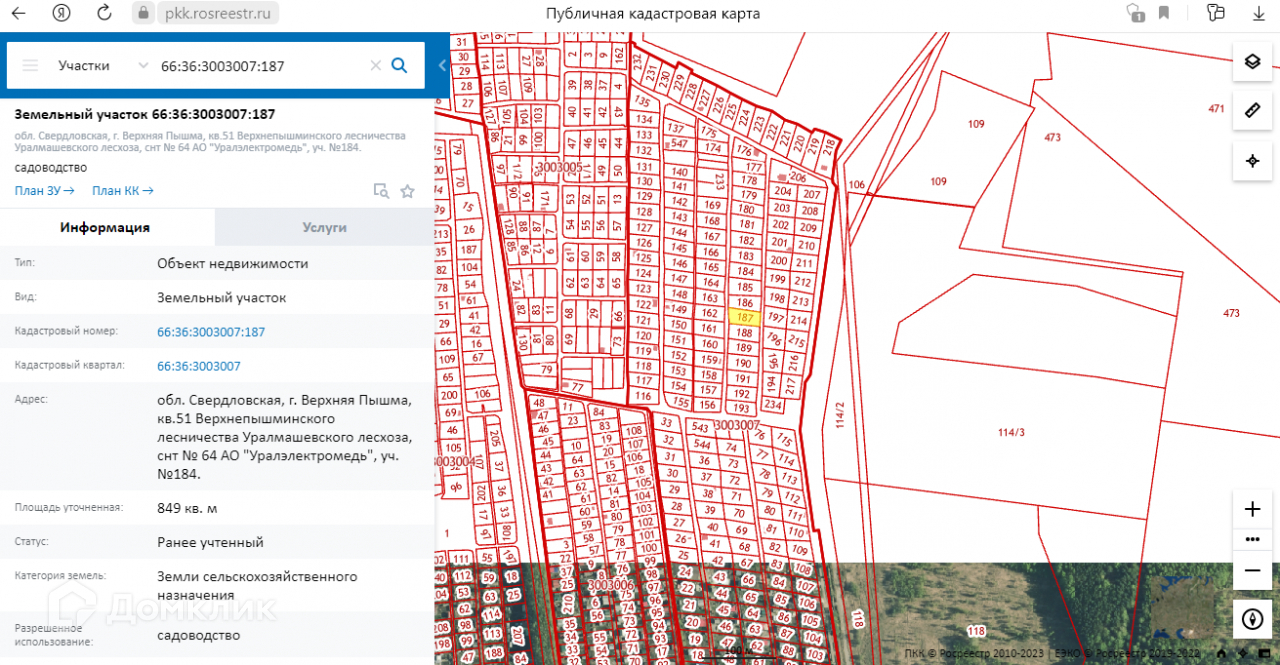The height and width of the screenshot is (665, 1280).
Task: Bookmark this page with bookmark icon
Action: coord(1164,13)
